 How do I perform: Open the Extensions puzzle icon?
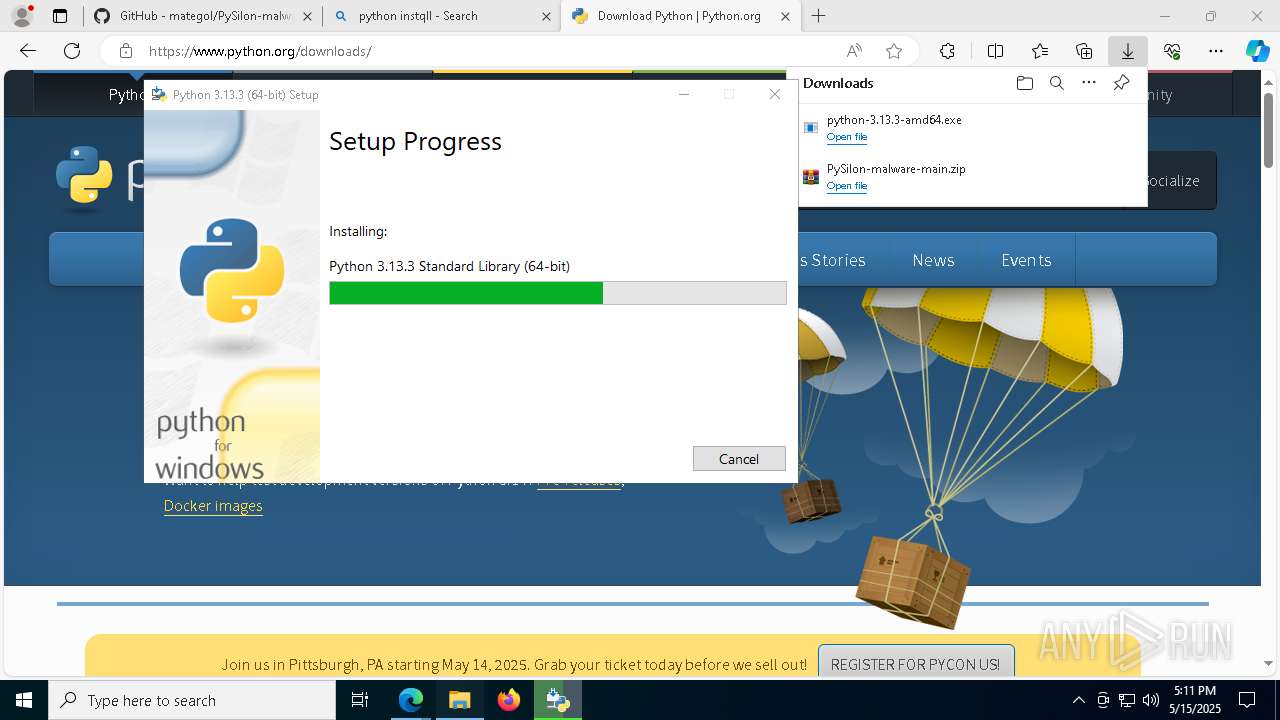click(947, 51)
